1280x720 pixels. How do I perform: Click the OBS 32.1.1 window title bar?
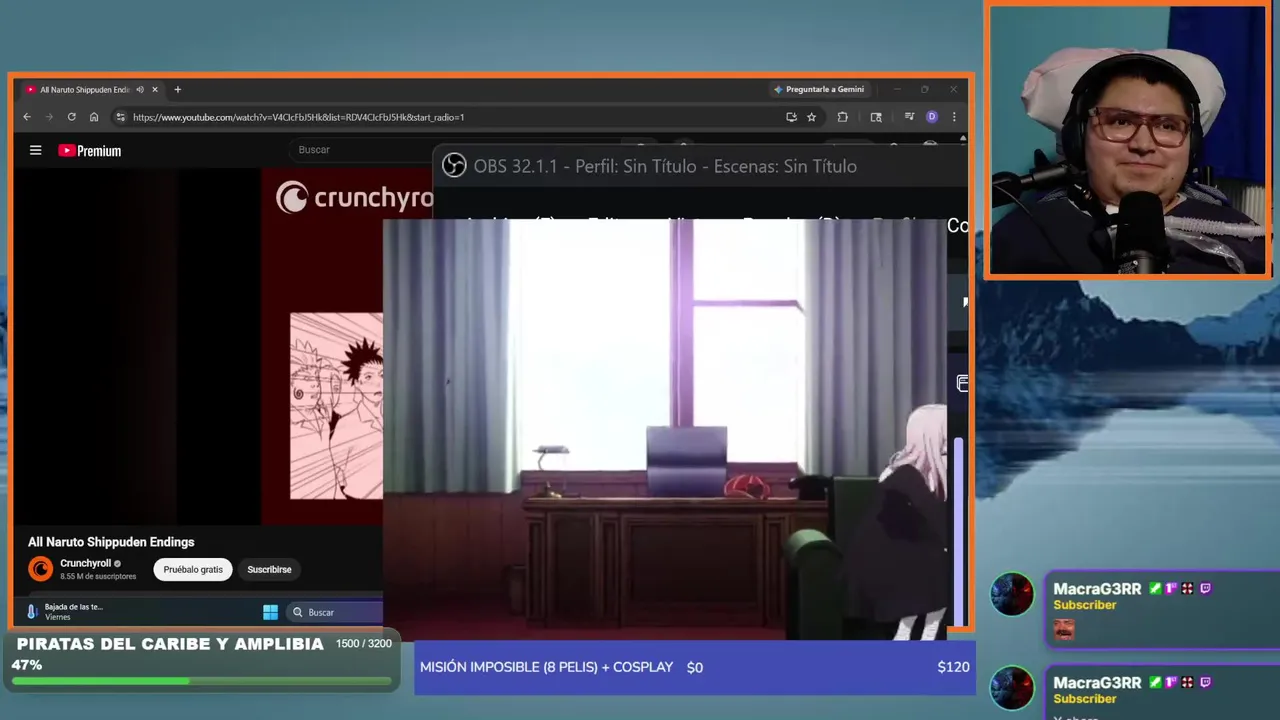pos(700,166)
